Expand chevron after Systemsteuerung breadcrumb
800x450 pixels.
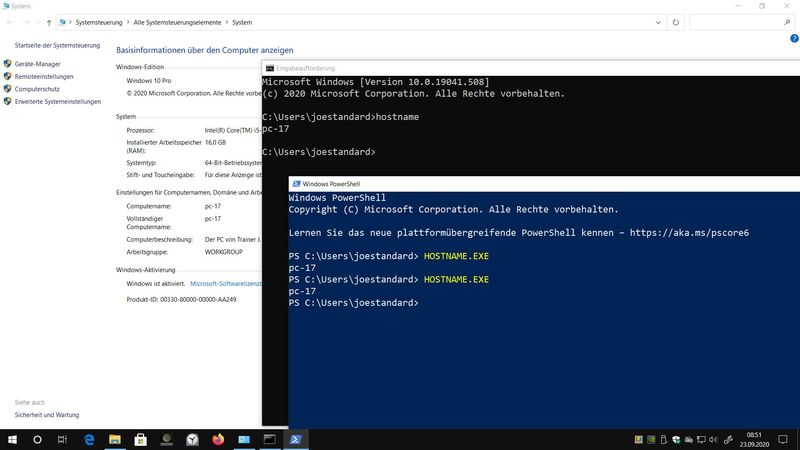click(x=128, y=22)
